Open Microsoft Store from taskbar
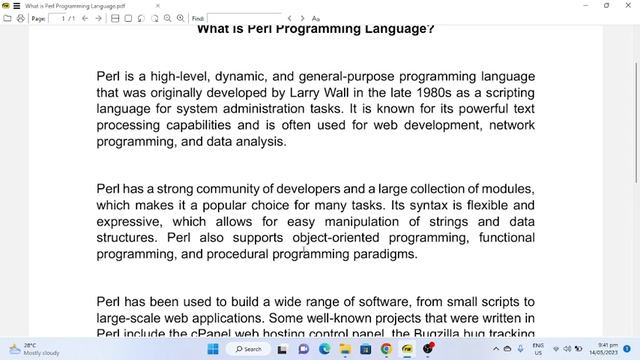Viewport: 640px width, 360px height. (366, 349)
